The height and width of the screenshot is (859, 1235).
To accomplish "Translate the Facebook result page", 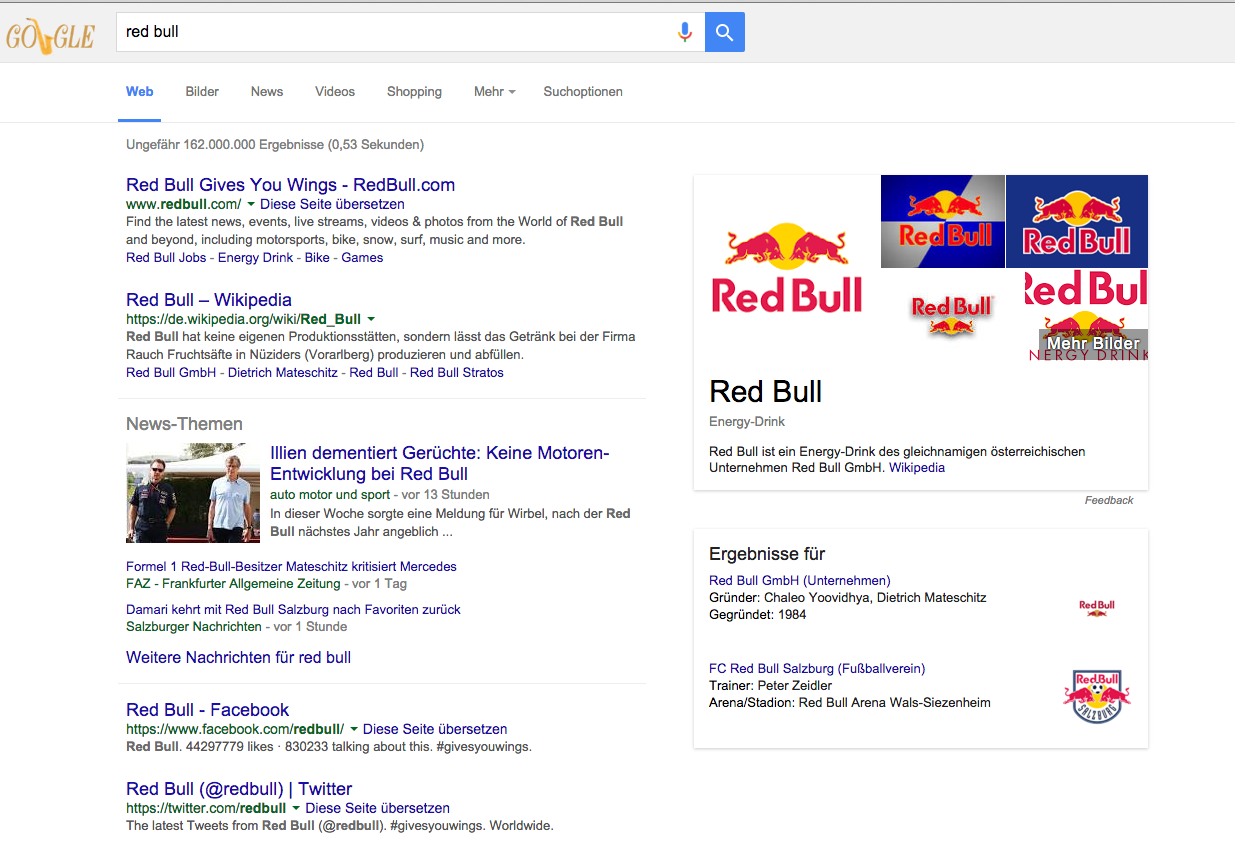I will (x=435, y=729).
